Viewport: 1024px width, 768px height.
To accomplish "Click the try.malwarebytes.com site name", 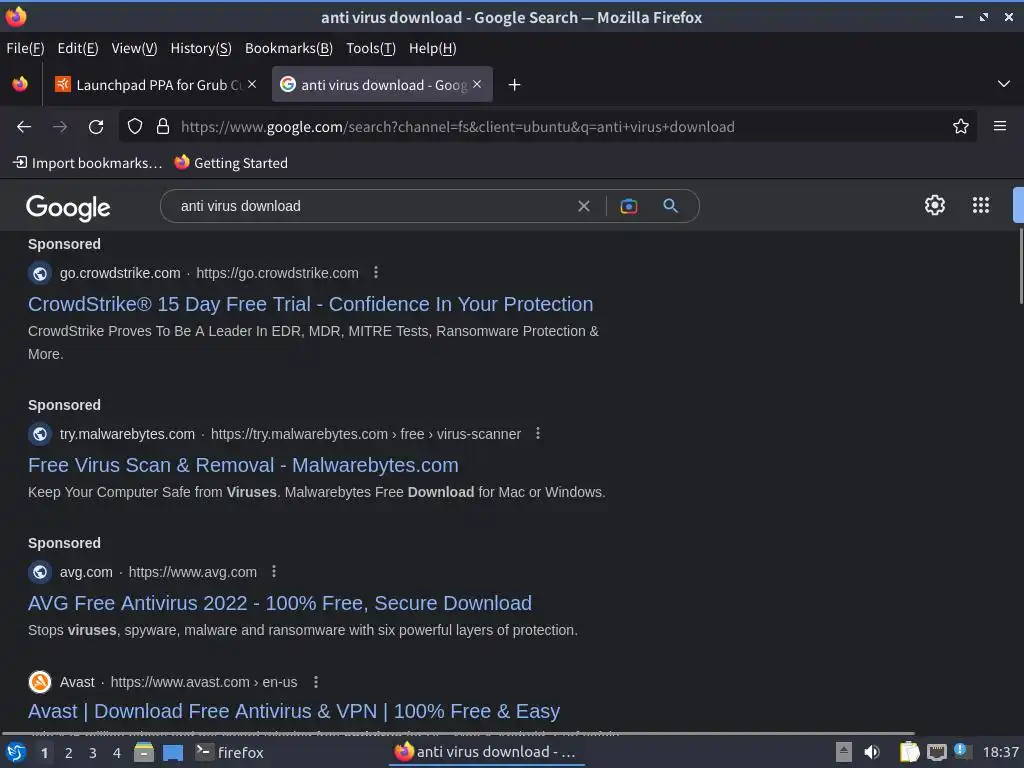I will pyautogui.click(x=127, y=434).
